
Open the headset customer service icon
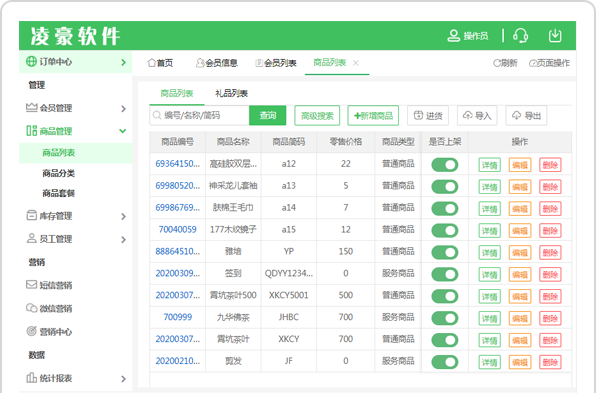(x=520, y=36)
